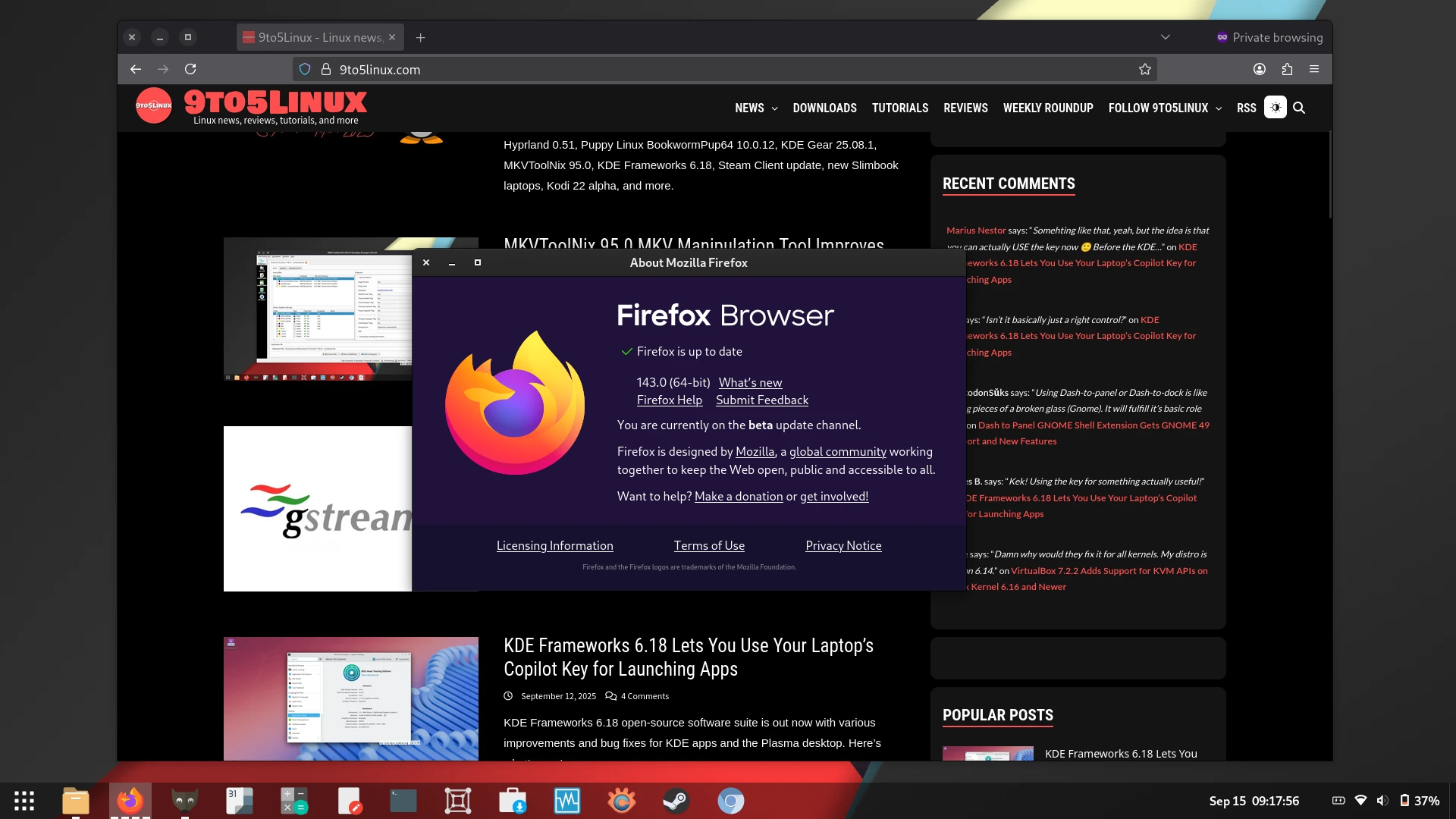Toggle the site's light/dark mode
This screenshot has height=819, width=1456.
[x=1276, y=108]
